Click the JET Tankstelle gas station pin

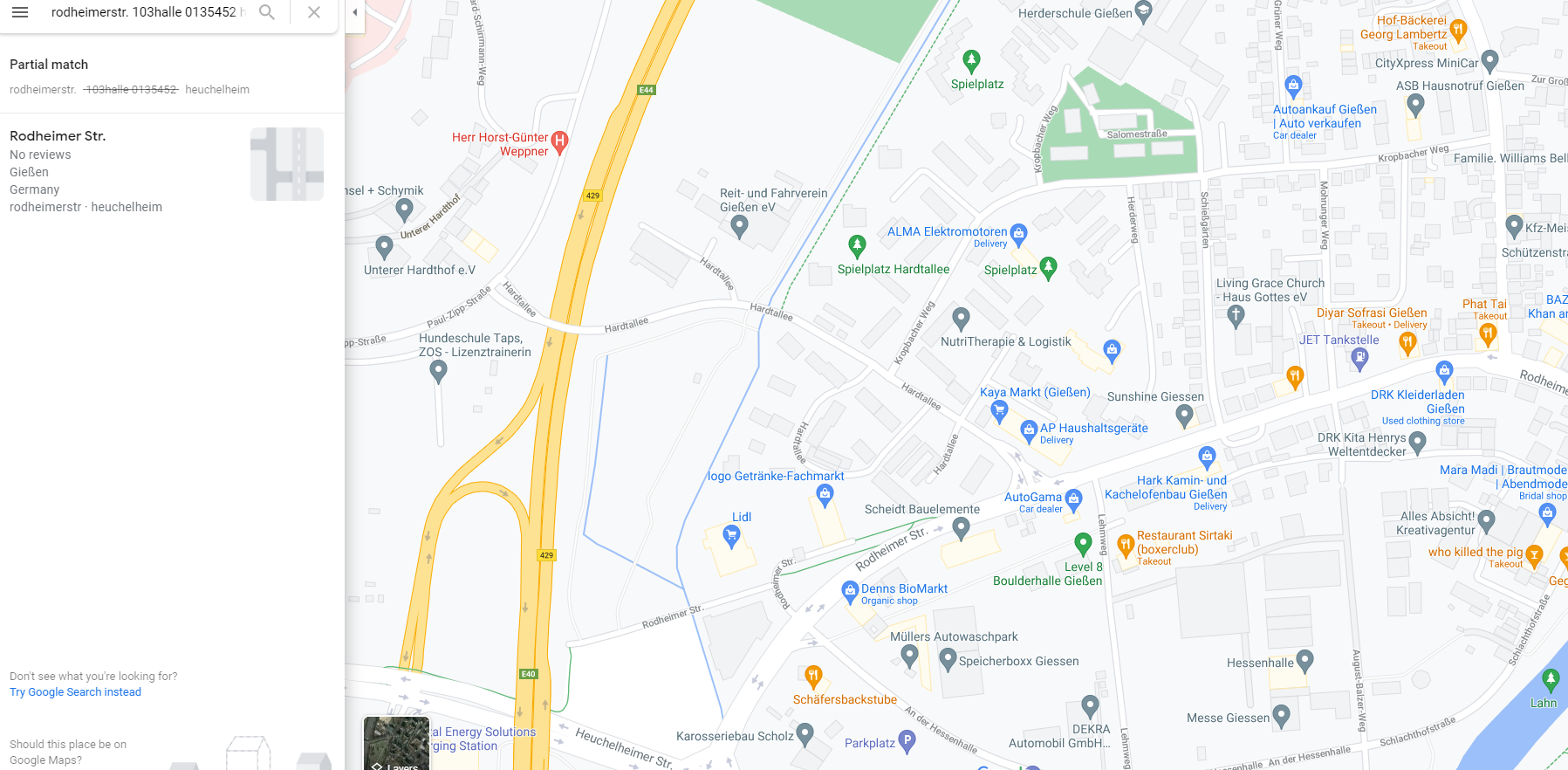coord(1359,357)
